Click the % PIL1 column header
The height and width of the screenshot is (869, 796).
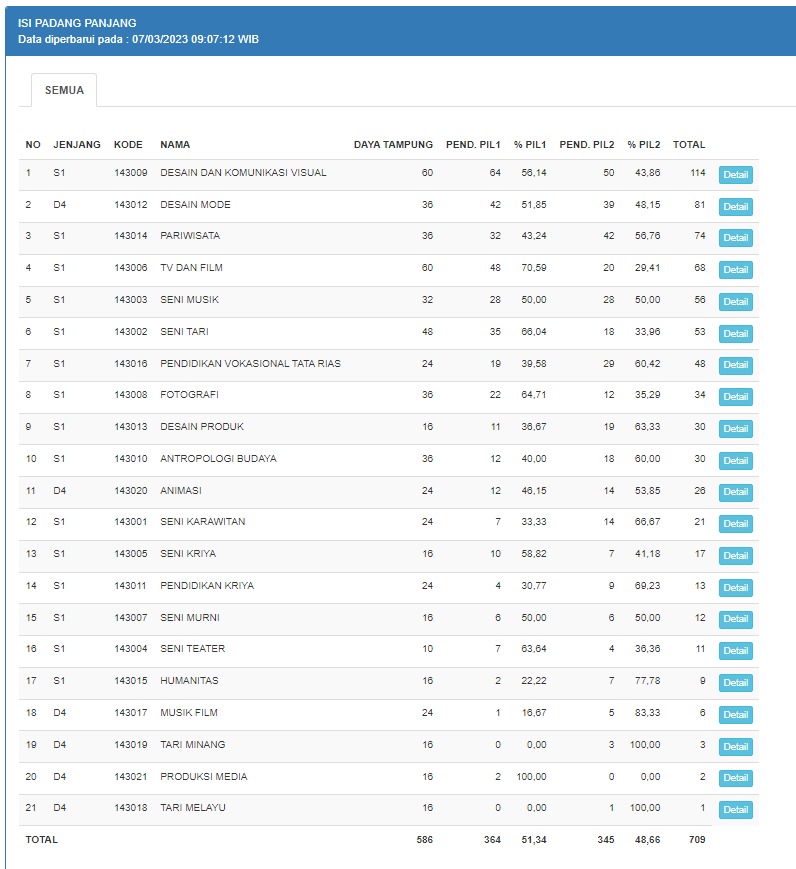[x=529, y=145]
